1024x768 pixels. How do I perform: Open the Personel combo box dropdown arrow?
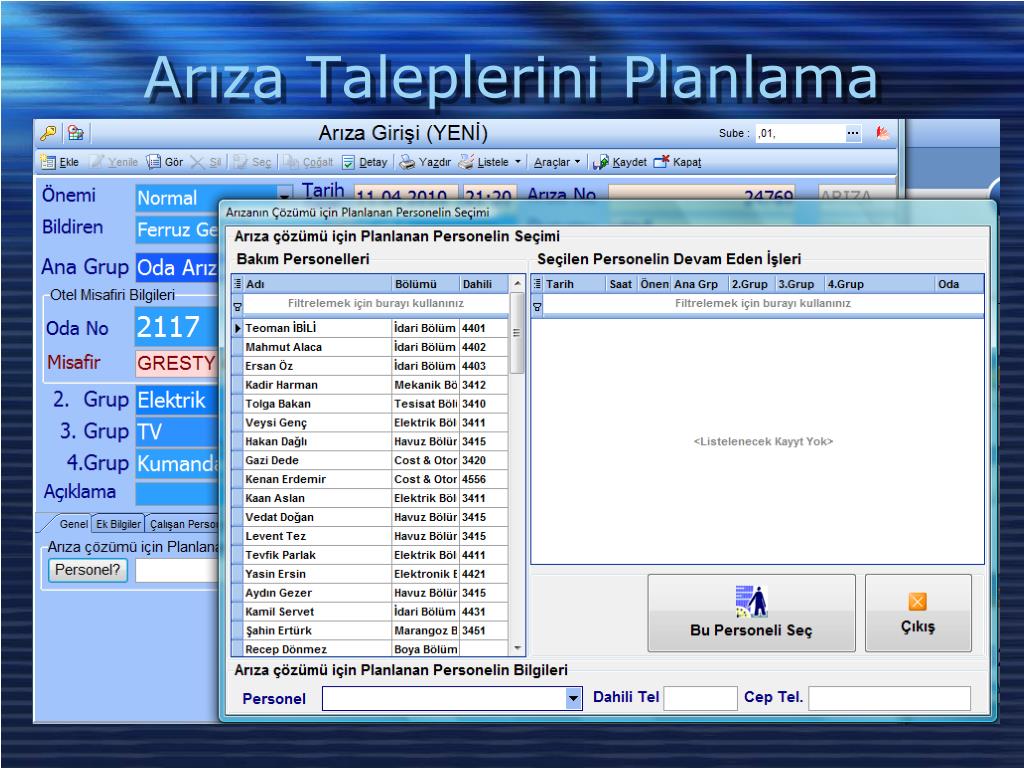[x=573, y=699]
